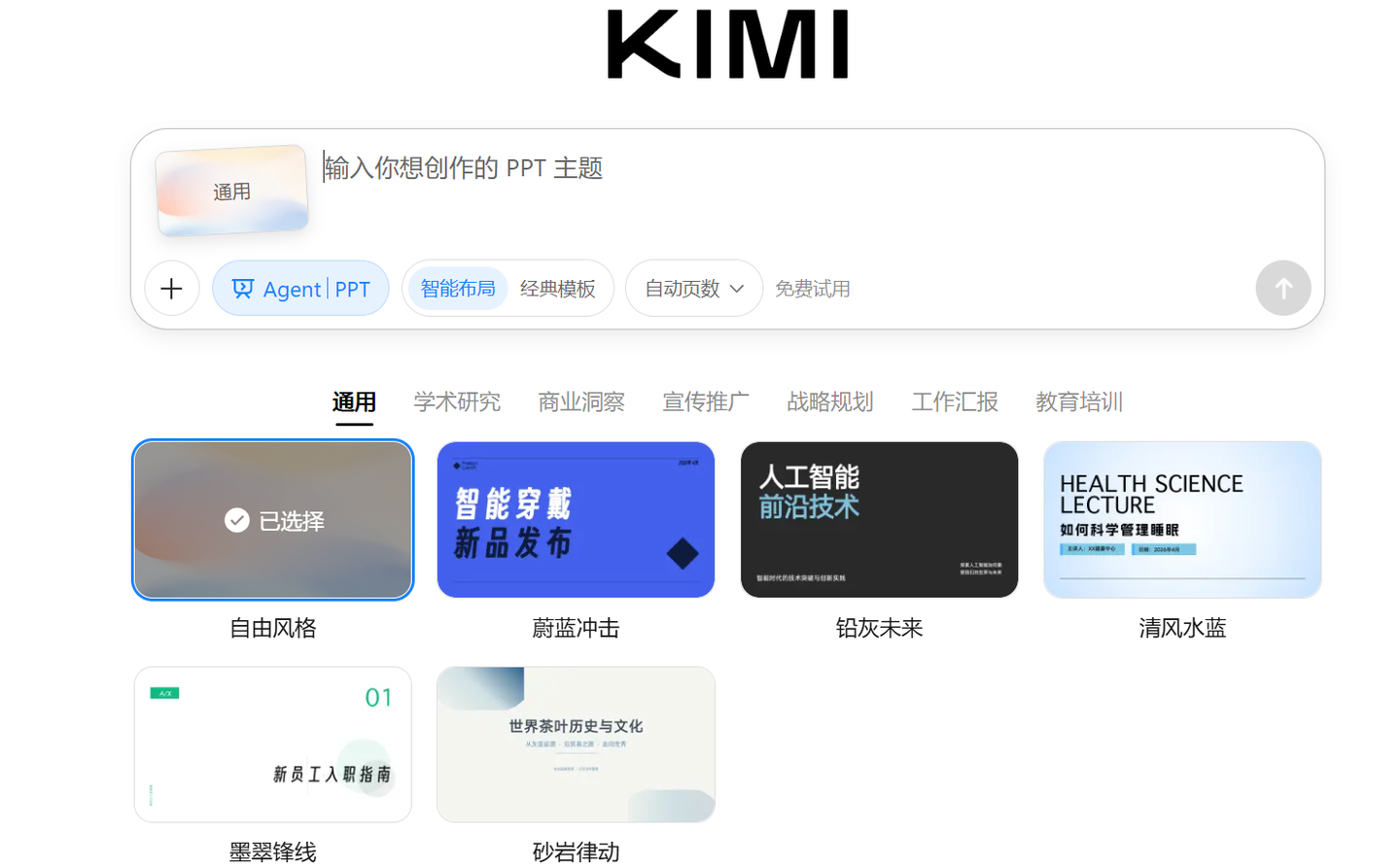The width and height of the screenshot is (1400, 868).
Task: Click the plus attachment icon
Action: click(x=172, y=289)
